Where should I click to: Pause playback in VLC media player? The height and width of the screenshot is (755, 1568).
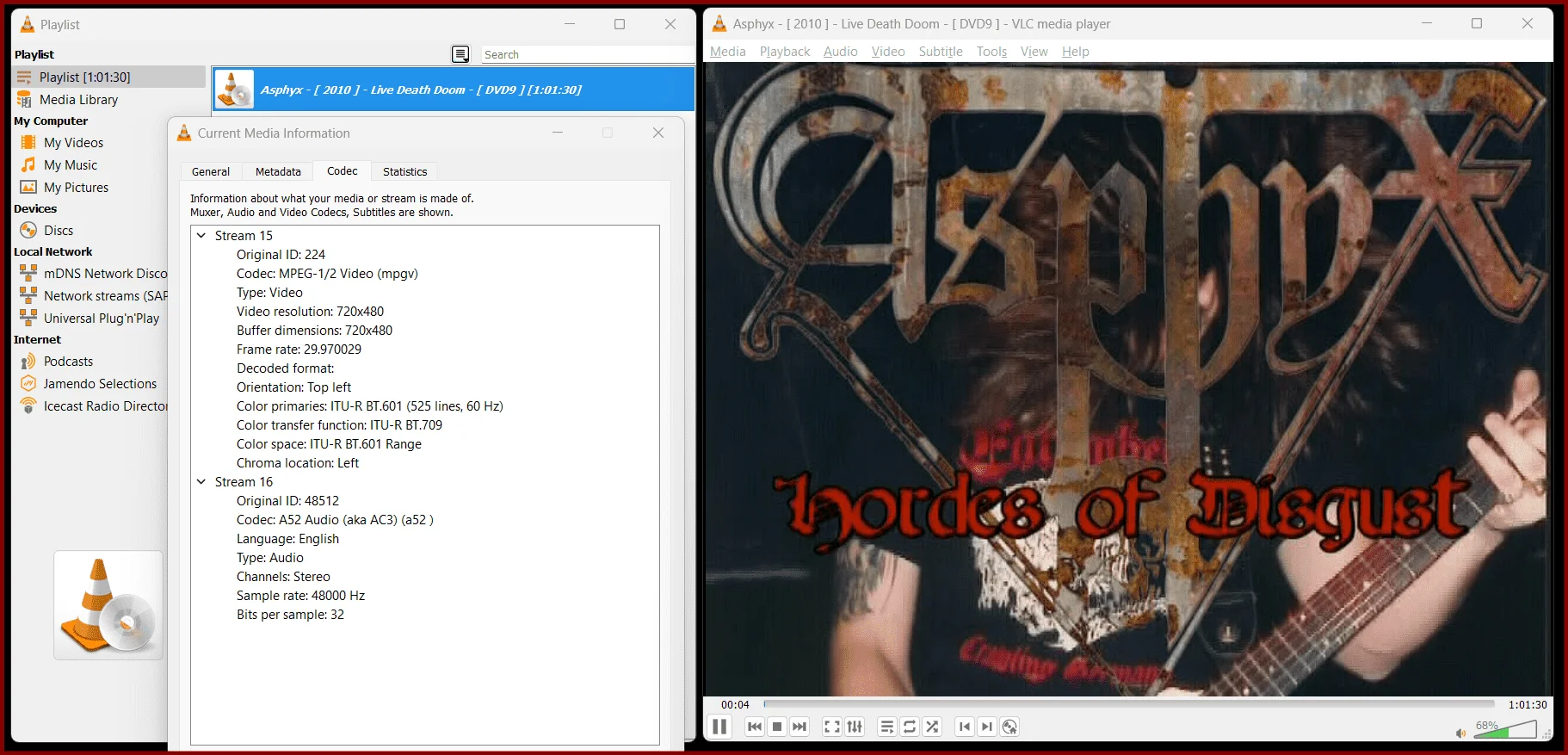pyautogui.click(x=719, y=727)
